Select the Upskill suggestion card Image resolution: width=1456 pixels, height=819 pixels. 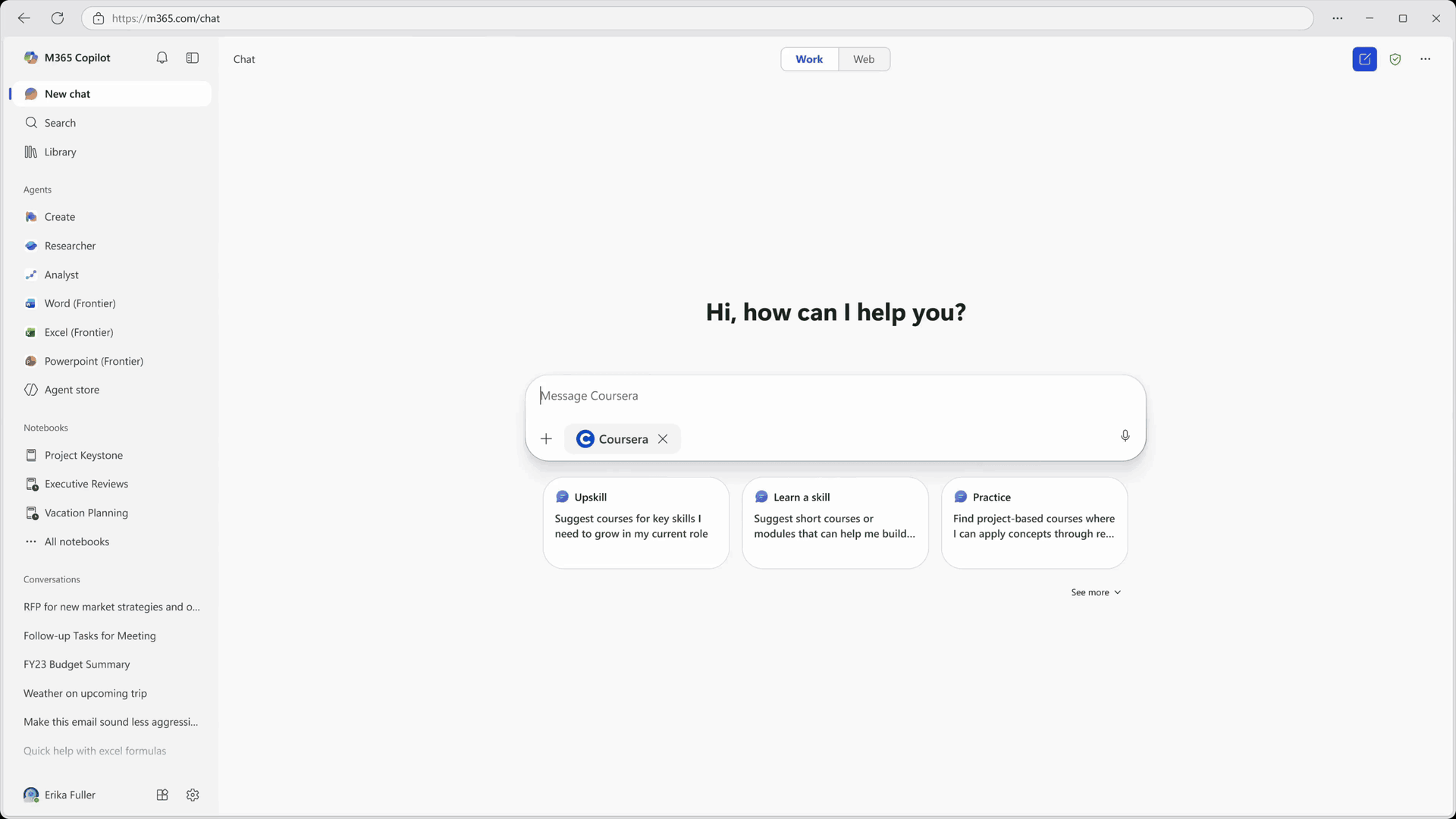tap(635, 522)
